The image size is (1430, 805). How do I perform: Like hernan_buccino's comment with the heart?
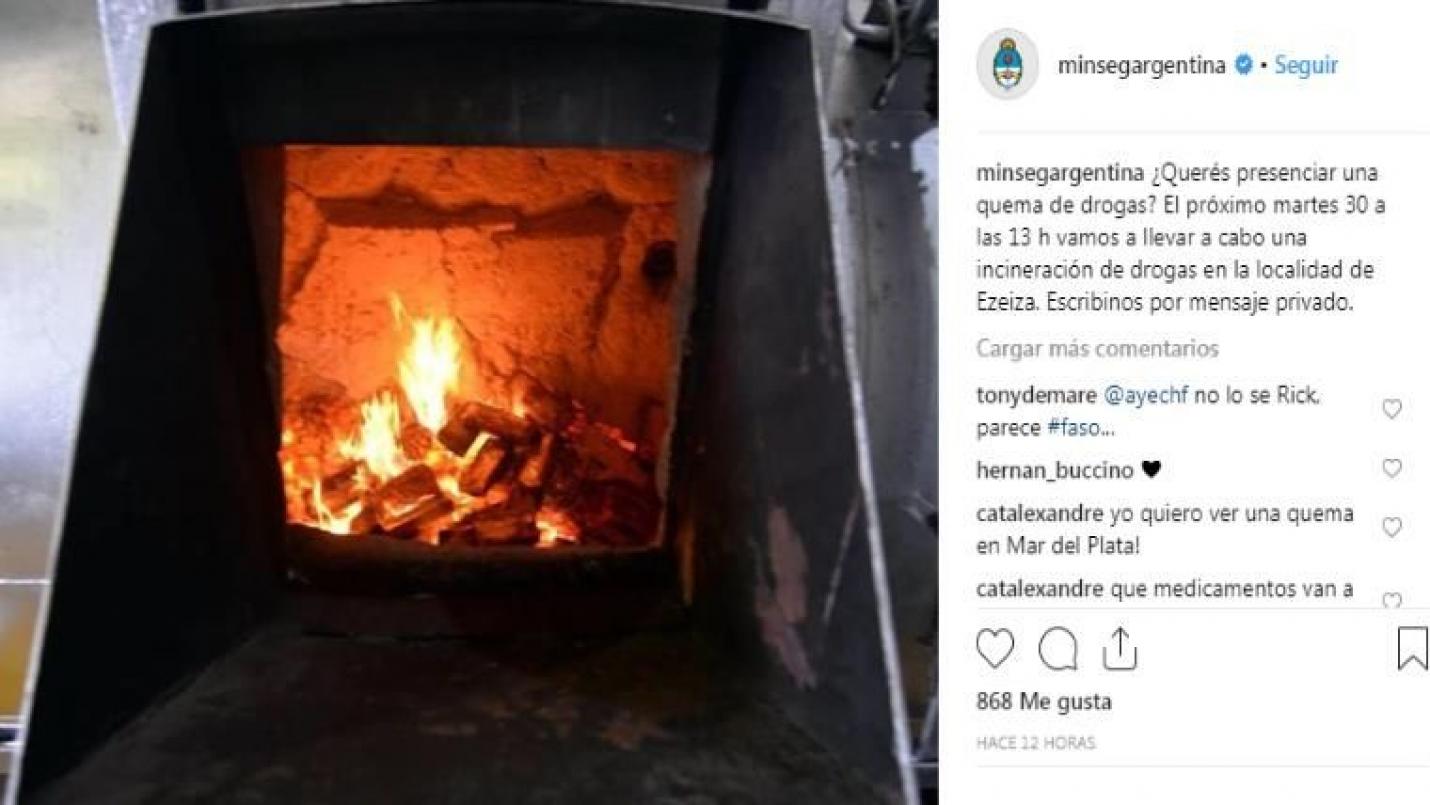point(1391,468)
